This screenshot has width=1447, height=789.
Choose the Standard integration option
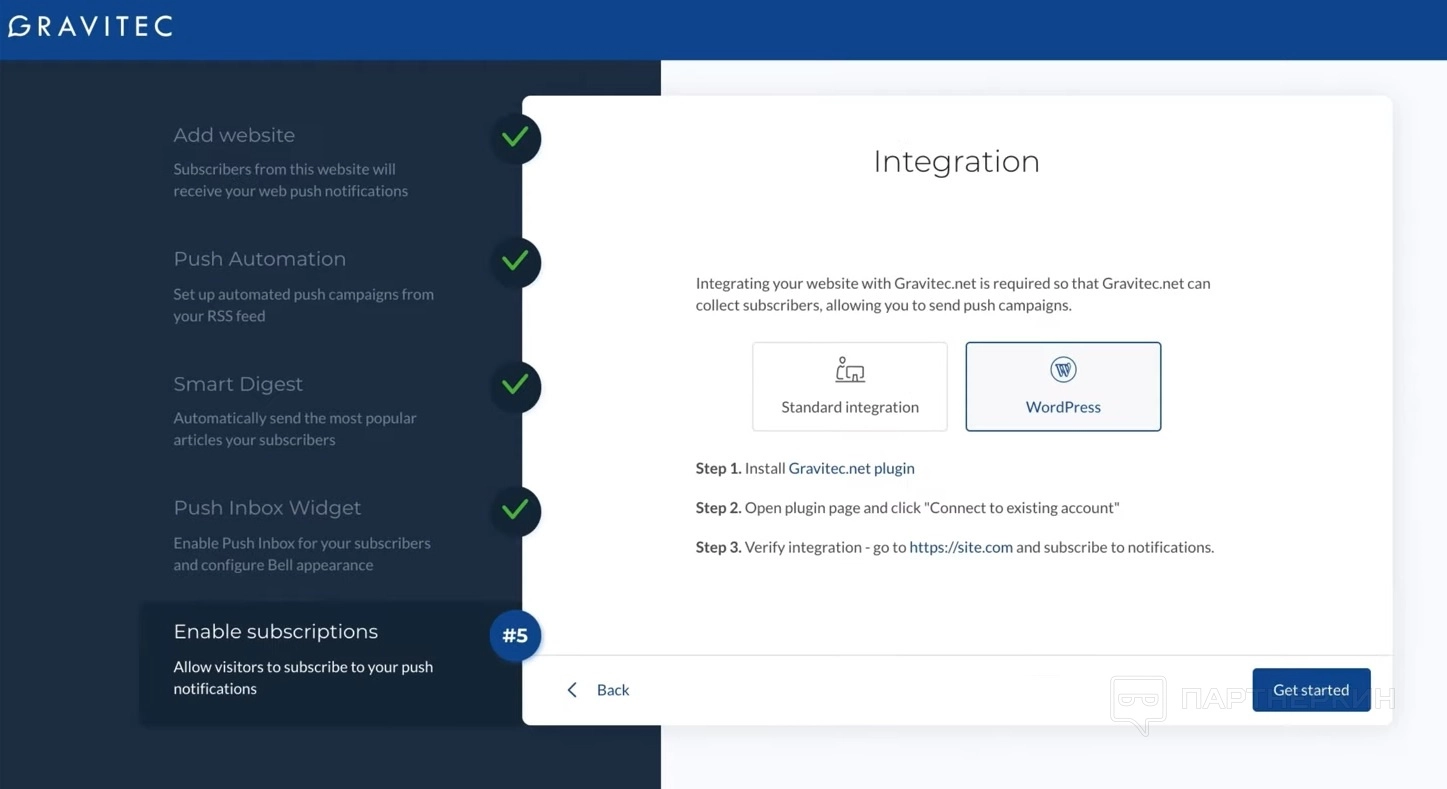pyautogui.click(x=850, y=387)
